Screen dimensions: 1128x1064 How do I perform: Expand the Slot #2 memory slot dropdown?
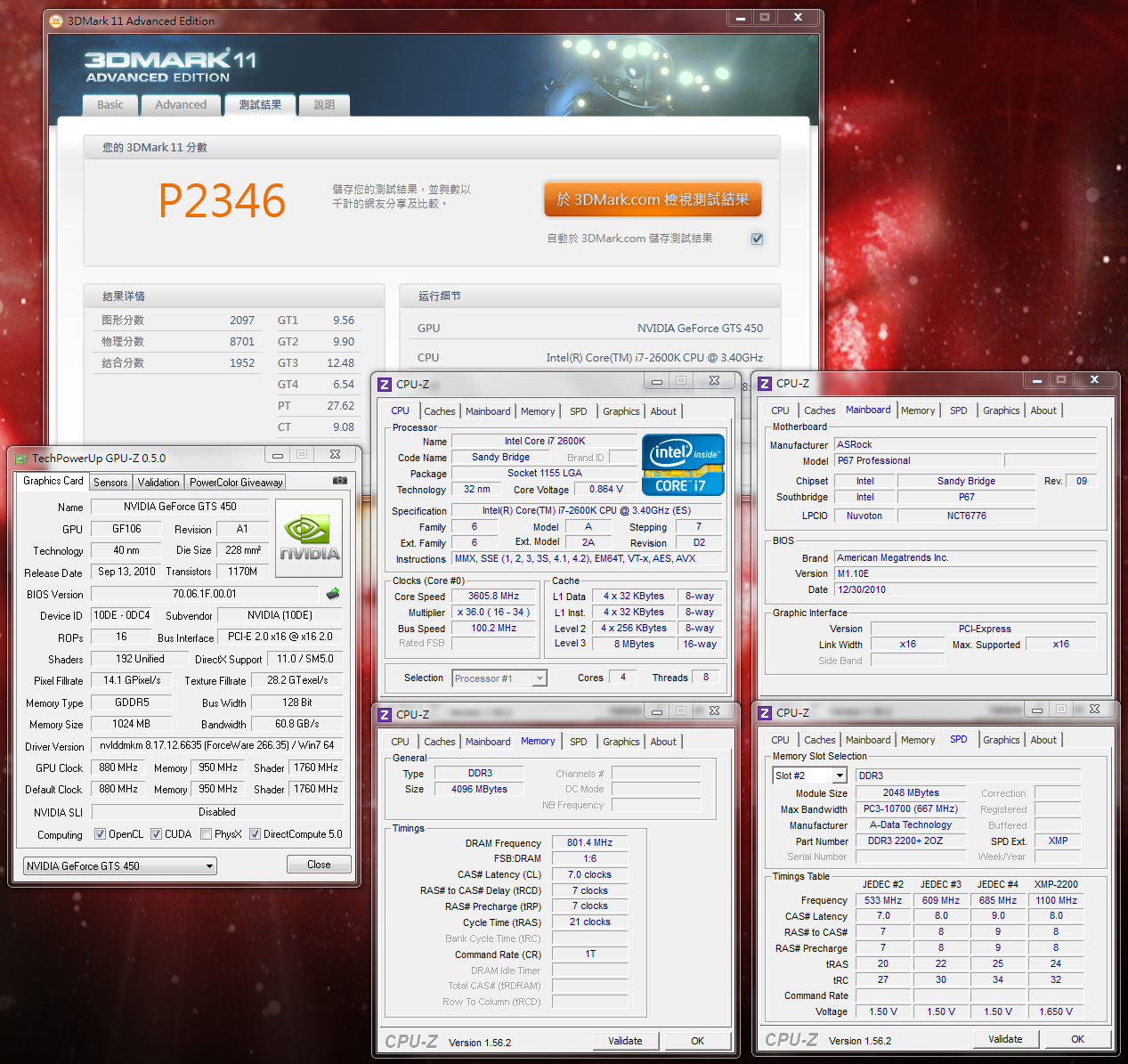pyautogui.click(x=839, y=776)
